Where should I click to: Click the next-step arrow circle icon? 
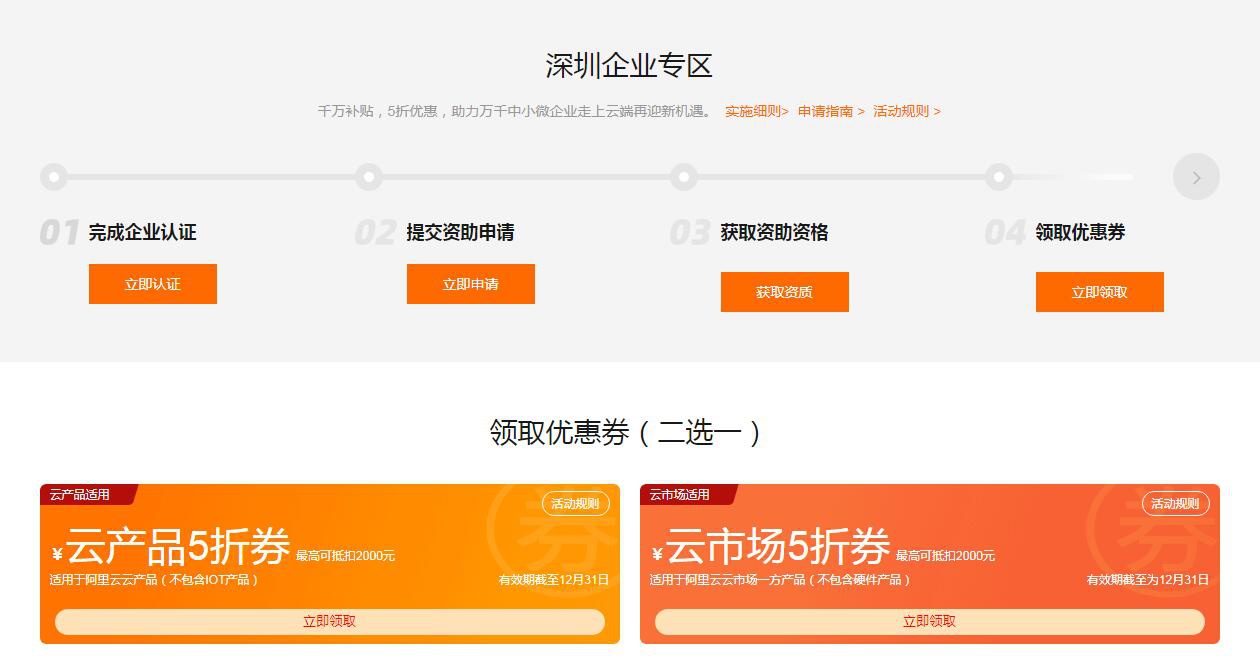(1196, 177)
